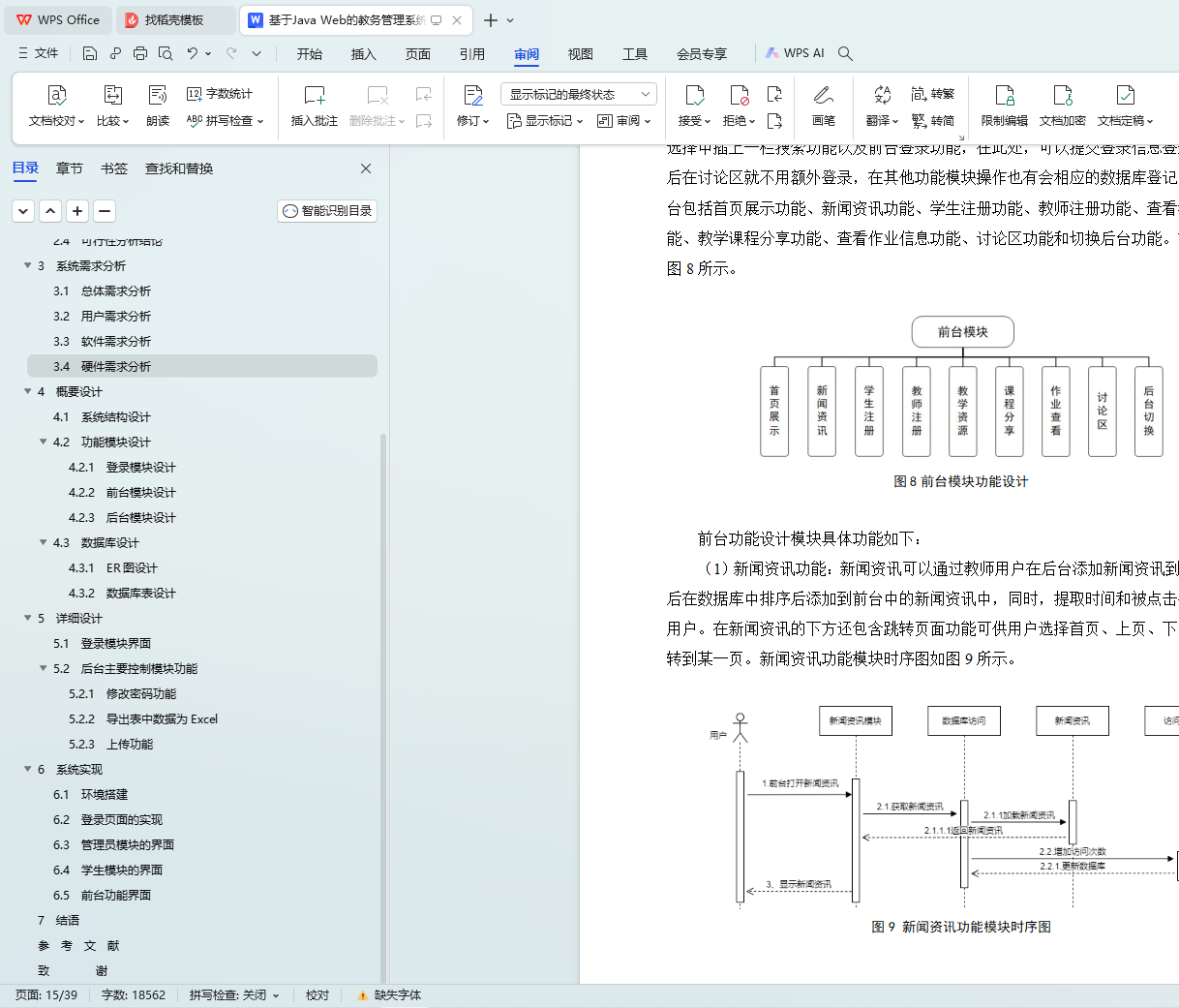
Task: Click the 拒绝 reject changes icon
Action: [739, 95]
